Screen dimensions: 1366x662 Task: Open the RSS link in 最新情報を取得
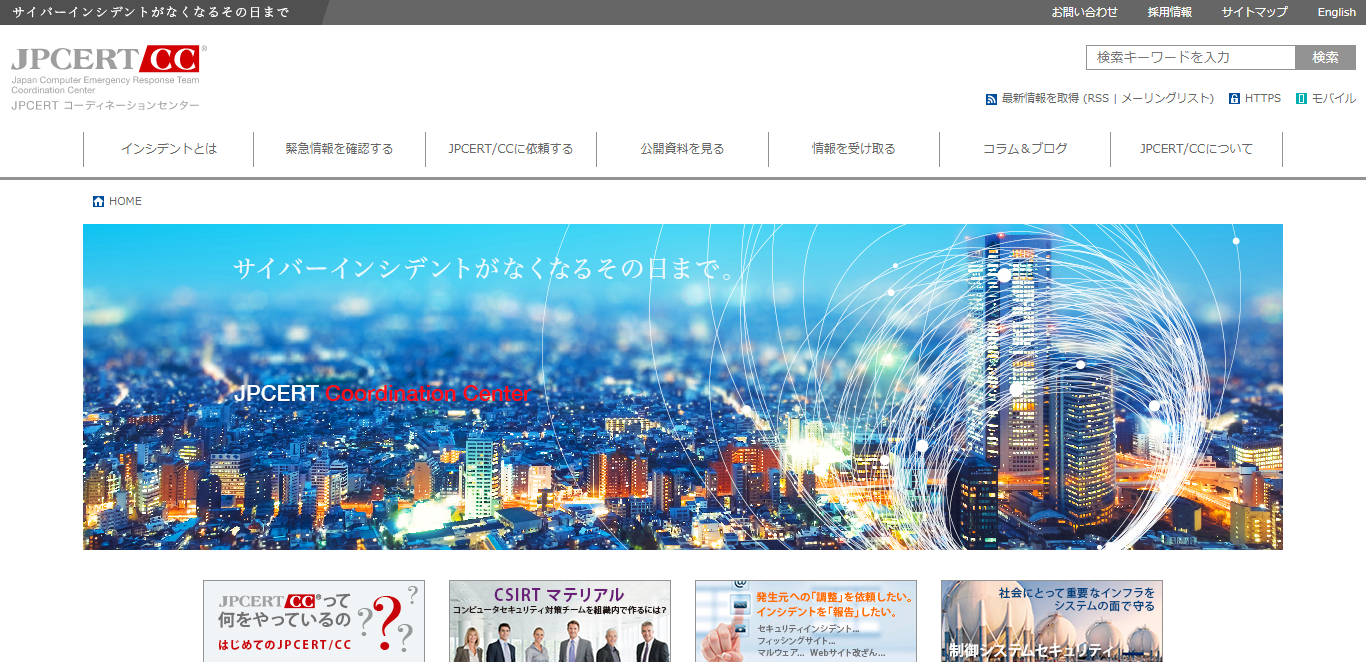coord(1098,98)
